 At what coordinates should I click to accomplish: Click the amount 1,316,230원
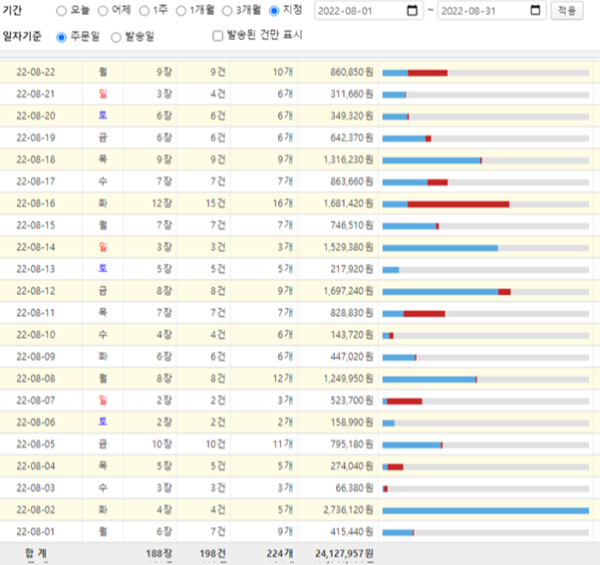pyautogui.click(x=348, y=159)
